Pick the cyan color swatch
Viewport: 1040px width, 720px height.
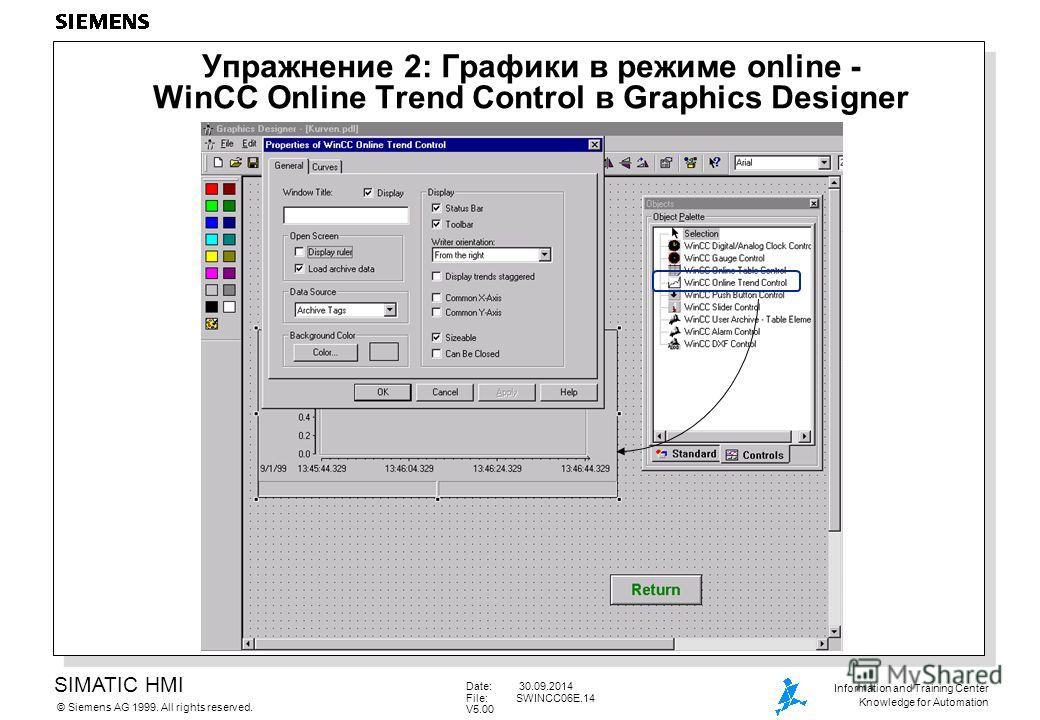(x=212, y=239)
